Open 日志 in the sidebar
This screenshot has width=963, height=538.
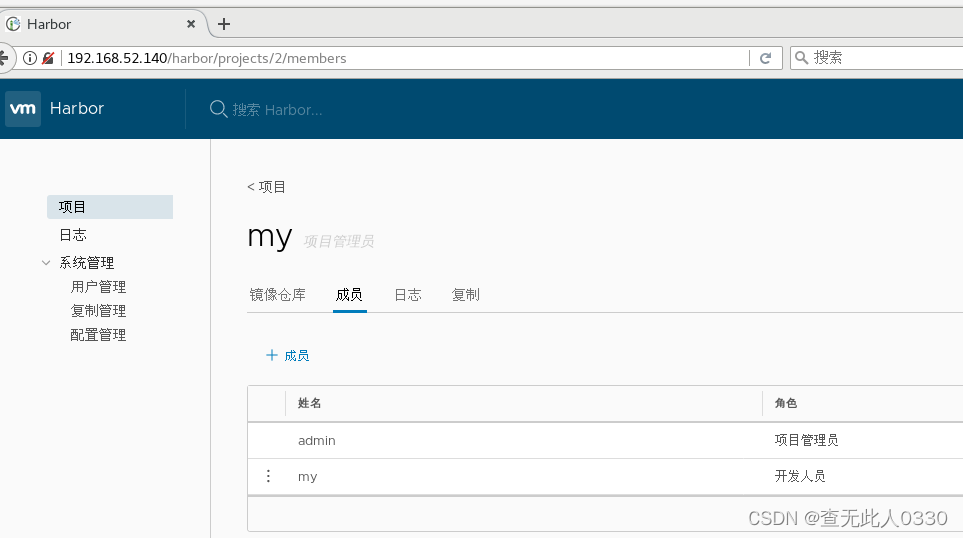click(x=73, y=235)
